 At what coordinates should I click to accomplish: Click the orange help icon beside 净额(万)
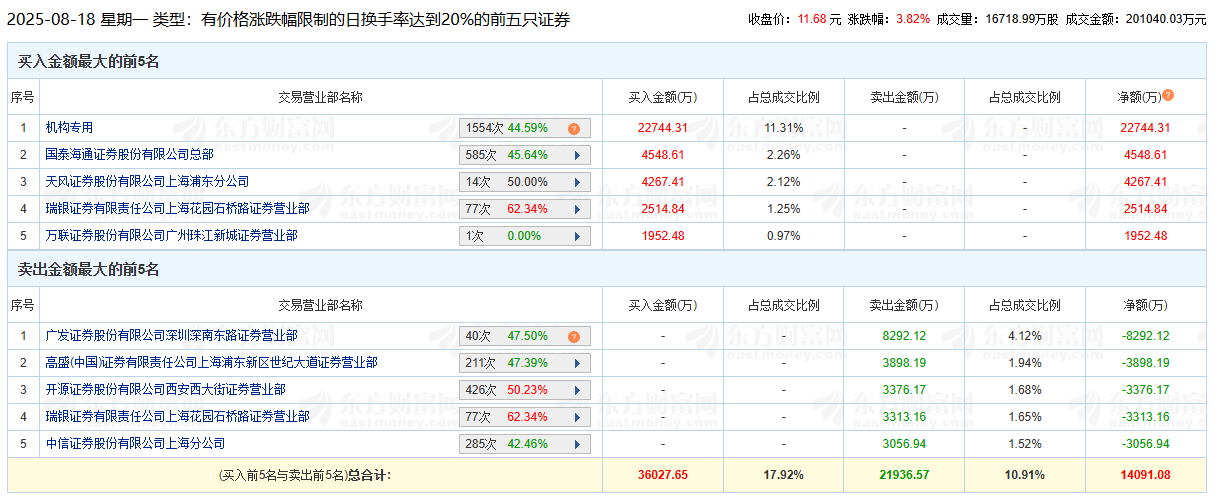[1168, 96]
